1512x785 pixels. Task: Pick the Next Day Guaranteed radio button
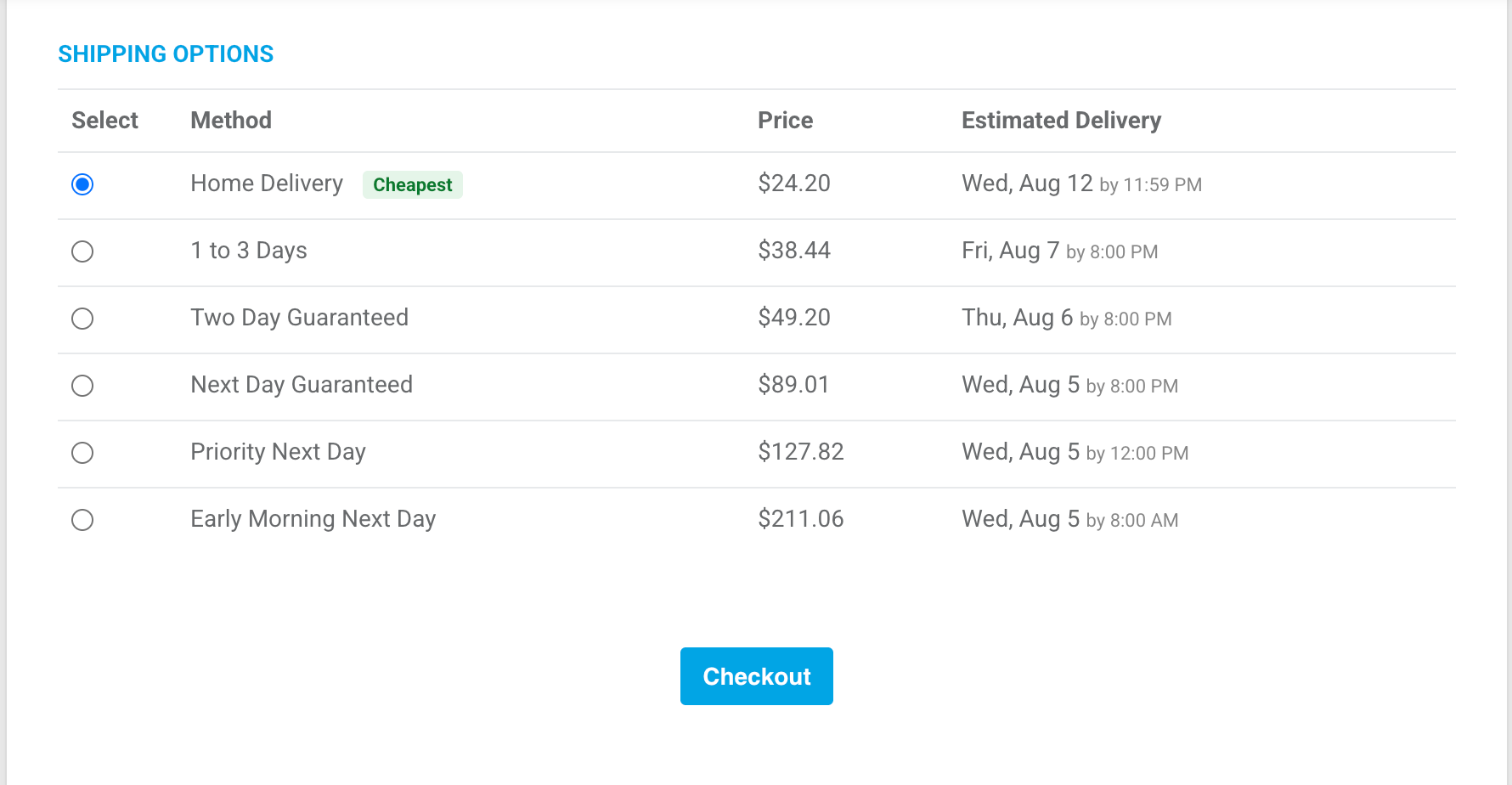pyautogui.click(x=82, y=386)
